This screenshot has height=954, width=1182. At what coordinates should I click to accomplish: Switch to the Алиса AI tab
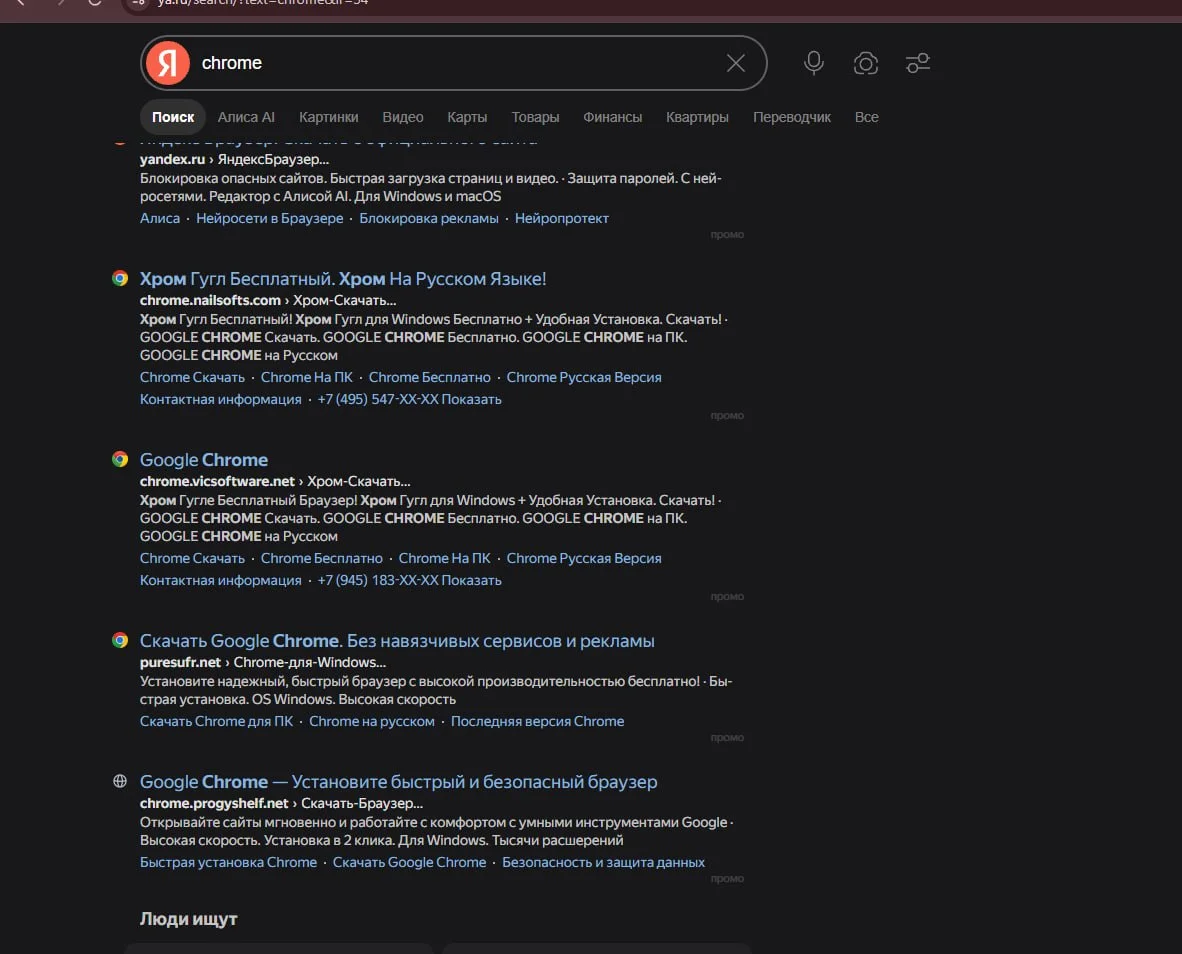click(x=246, y=118)
